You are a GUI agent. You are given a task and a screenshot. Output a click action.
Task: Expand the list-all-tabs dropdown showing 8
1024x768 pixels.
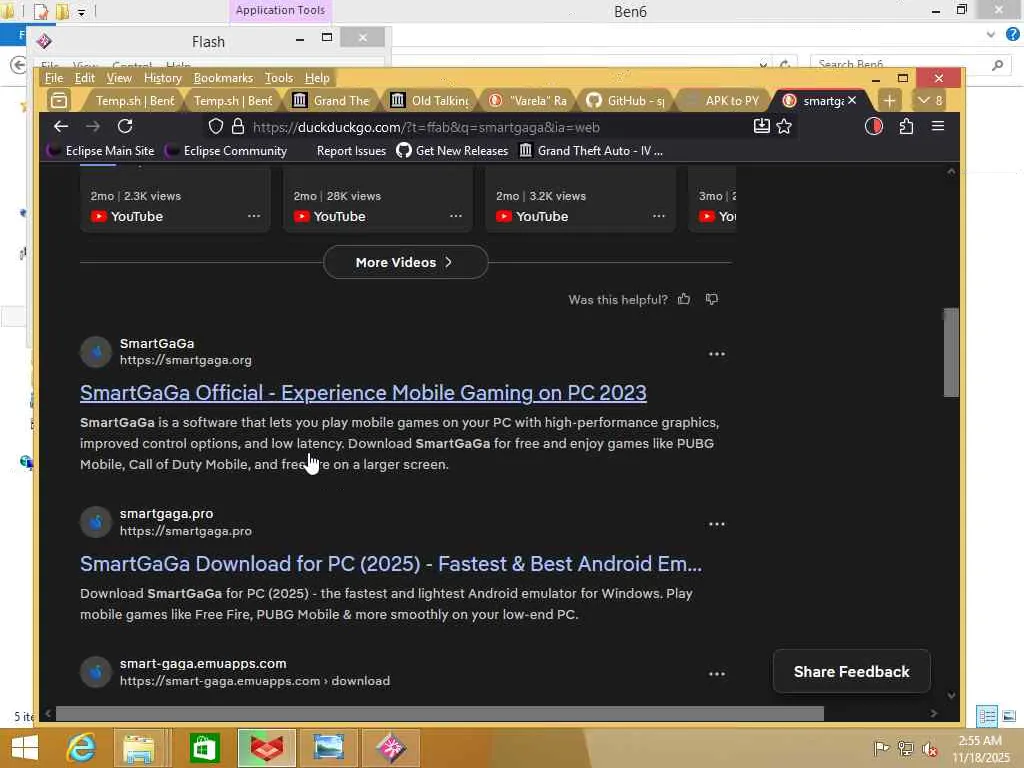929,101
